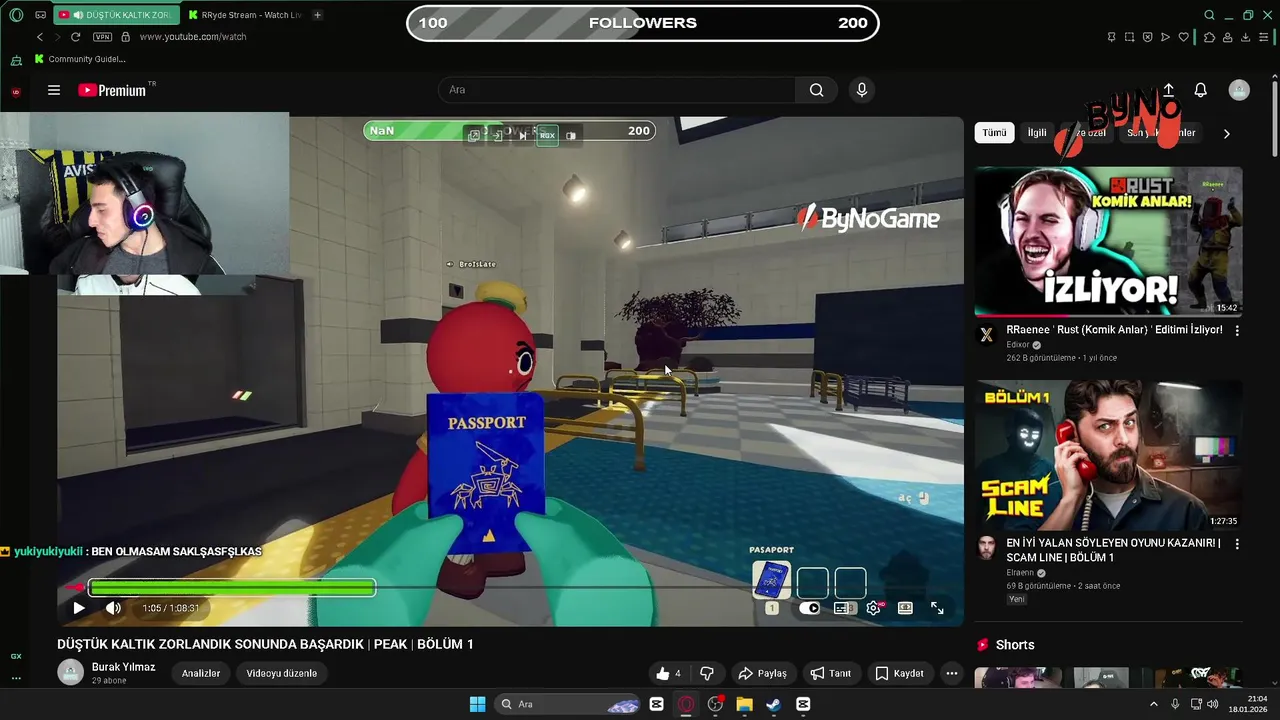Show hidden system tray icons

click(1153, 704)
